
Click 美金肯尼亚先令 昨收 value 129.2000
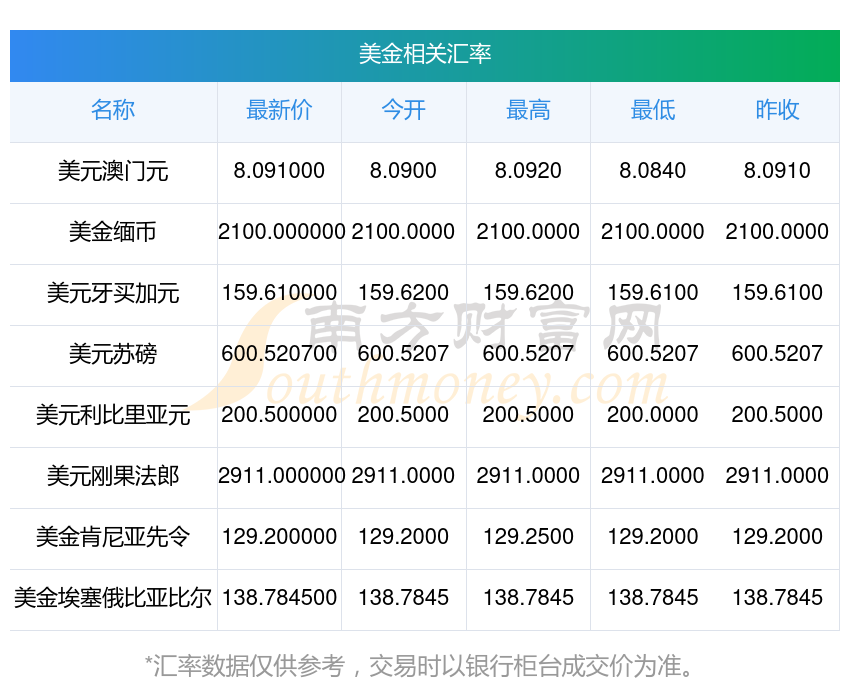777,537
